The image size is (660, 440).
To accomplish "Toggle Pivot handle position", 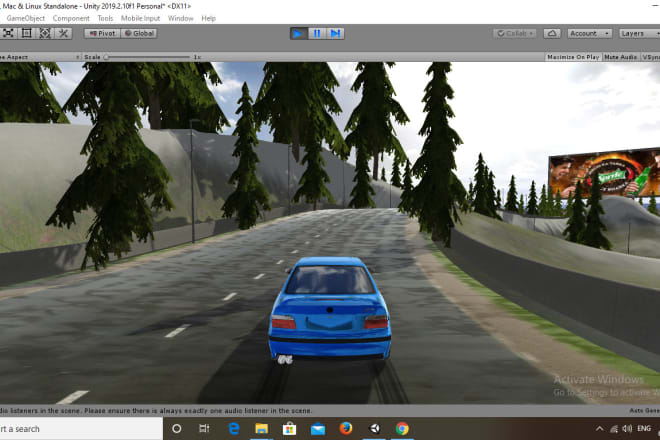I will coord(102,33).
